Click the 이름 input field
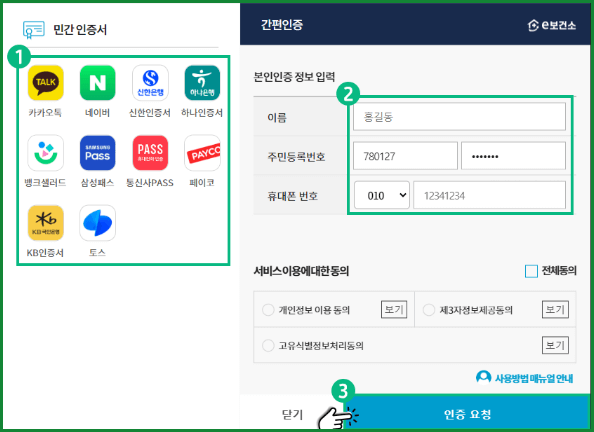 [459, 117]
